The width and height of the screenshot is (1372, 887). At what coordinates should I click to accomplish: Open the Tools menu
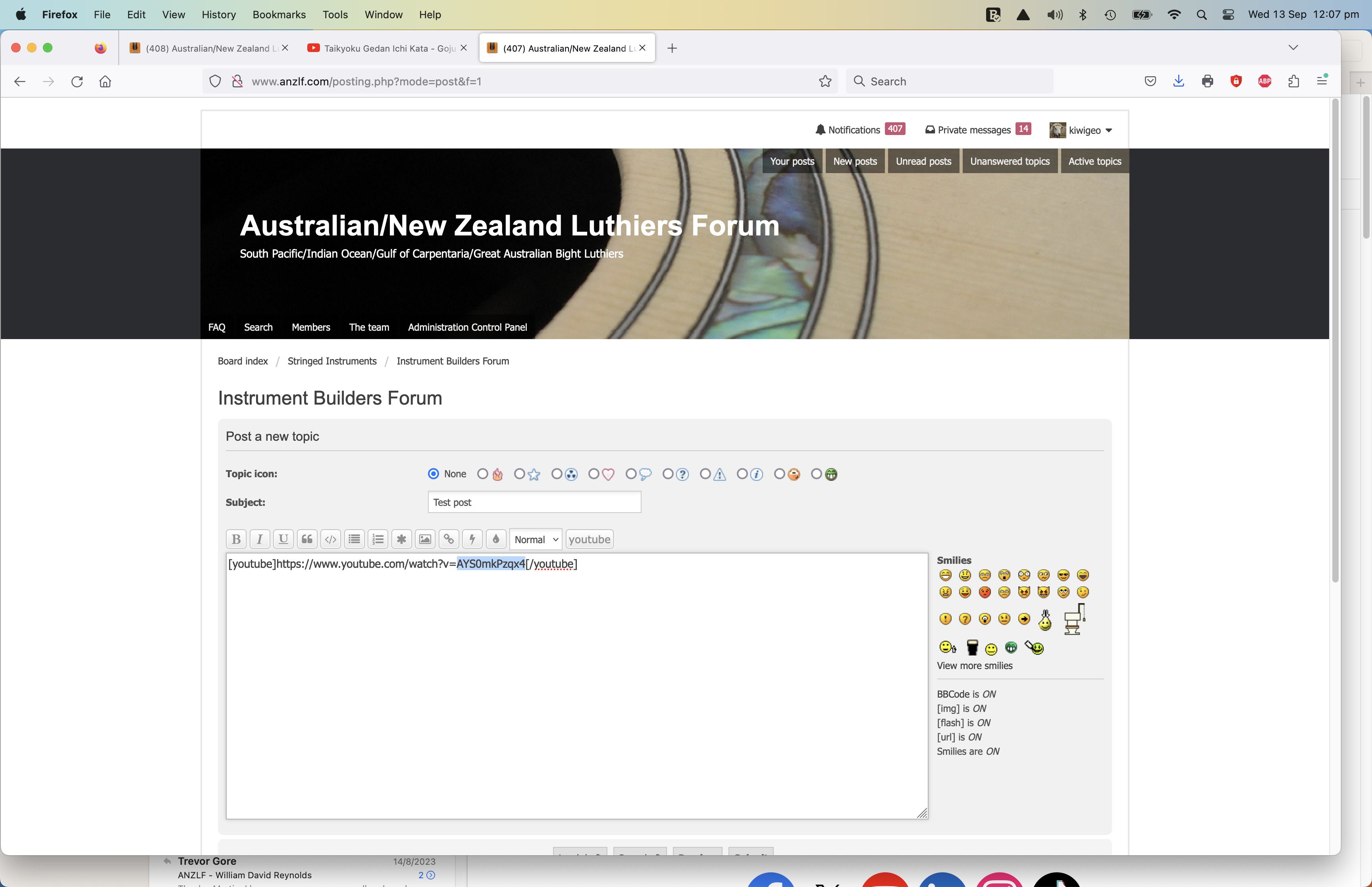335,14
